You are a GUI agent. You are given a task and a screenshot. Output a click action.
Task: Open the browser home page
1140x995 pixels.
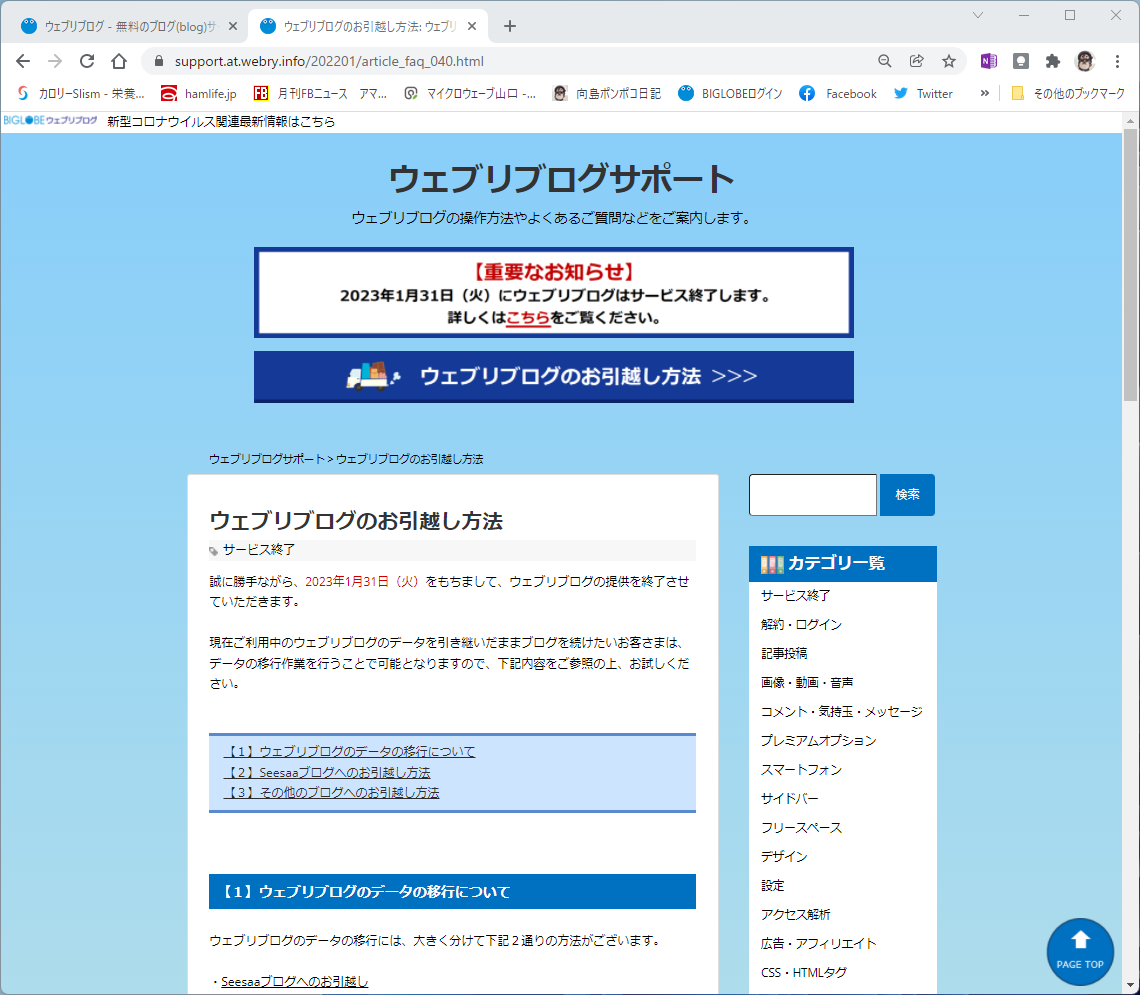(x=119, y=61)
